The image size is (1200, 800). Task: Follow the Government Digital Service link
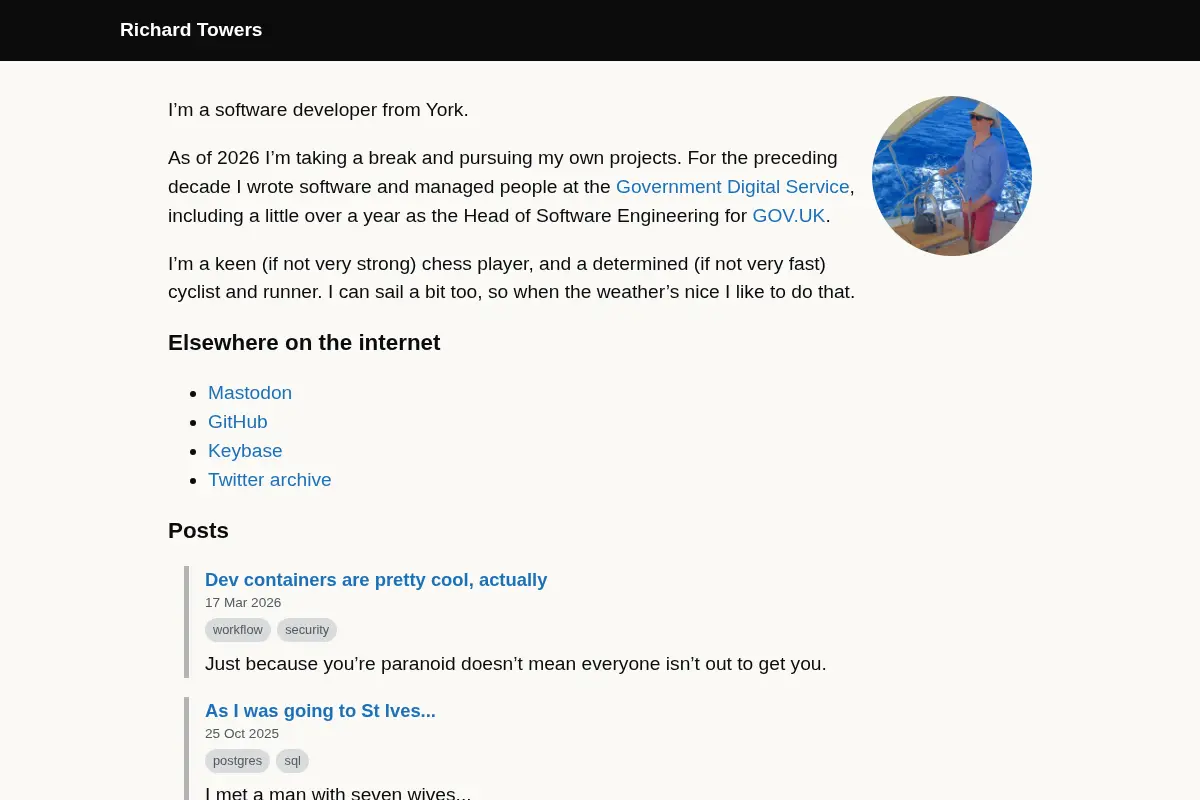732,187
